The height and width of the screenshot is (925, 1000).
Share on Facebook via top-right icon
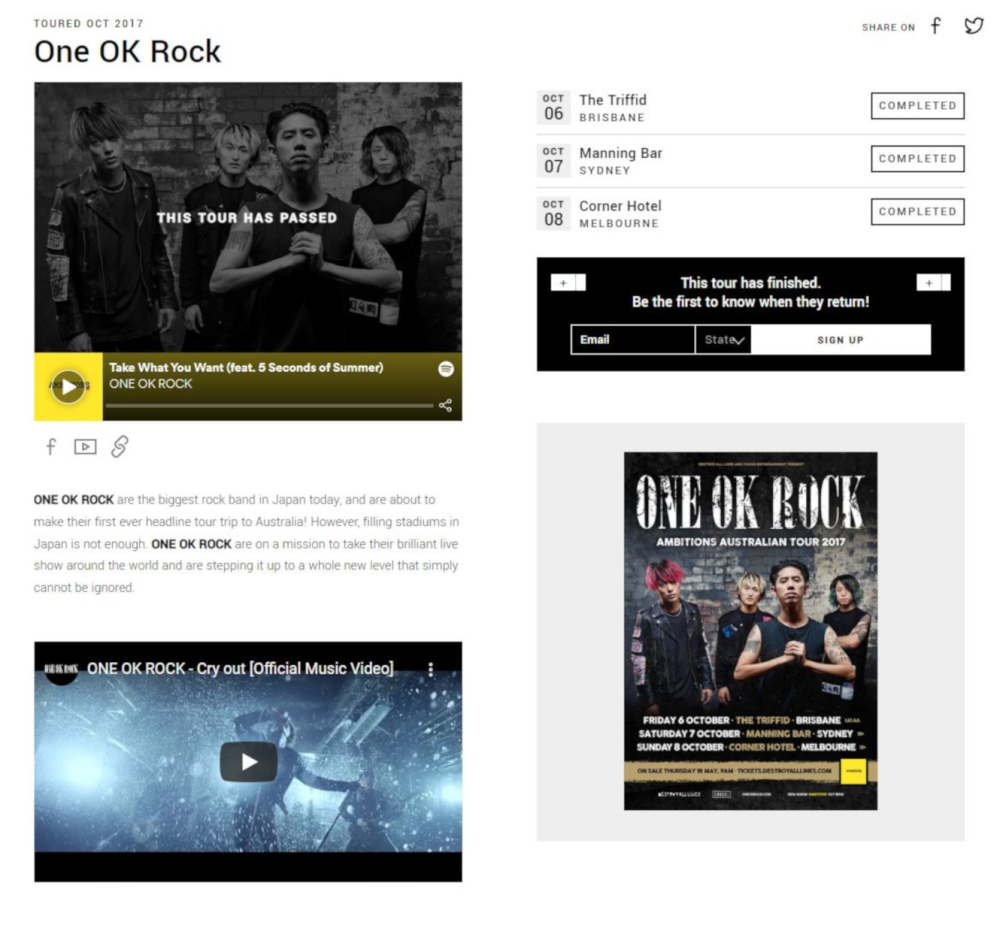(x=936, y=26)
